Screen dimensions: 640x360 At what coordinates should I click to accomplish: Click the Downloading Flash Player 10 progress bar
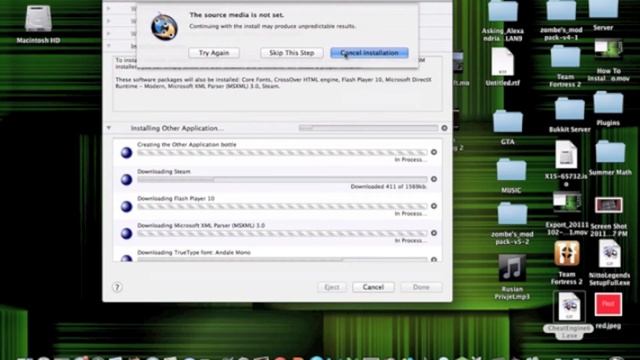click(x=282, y=206)
